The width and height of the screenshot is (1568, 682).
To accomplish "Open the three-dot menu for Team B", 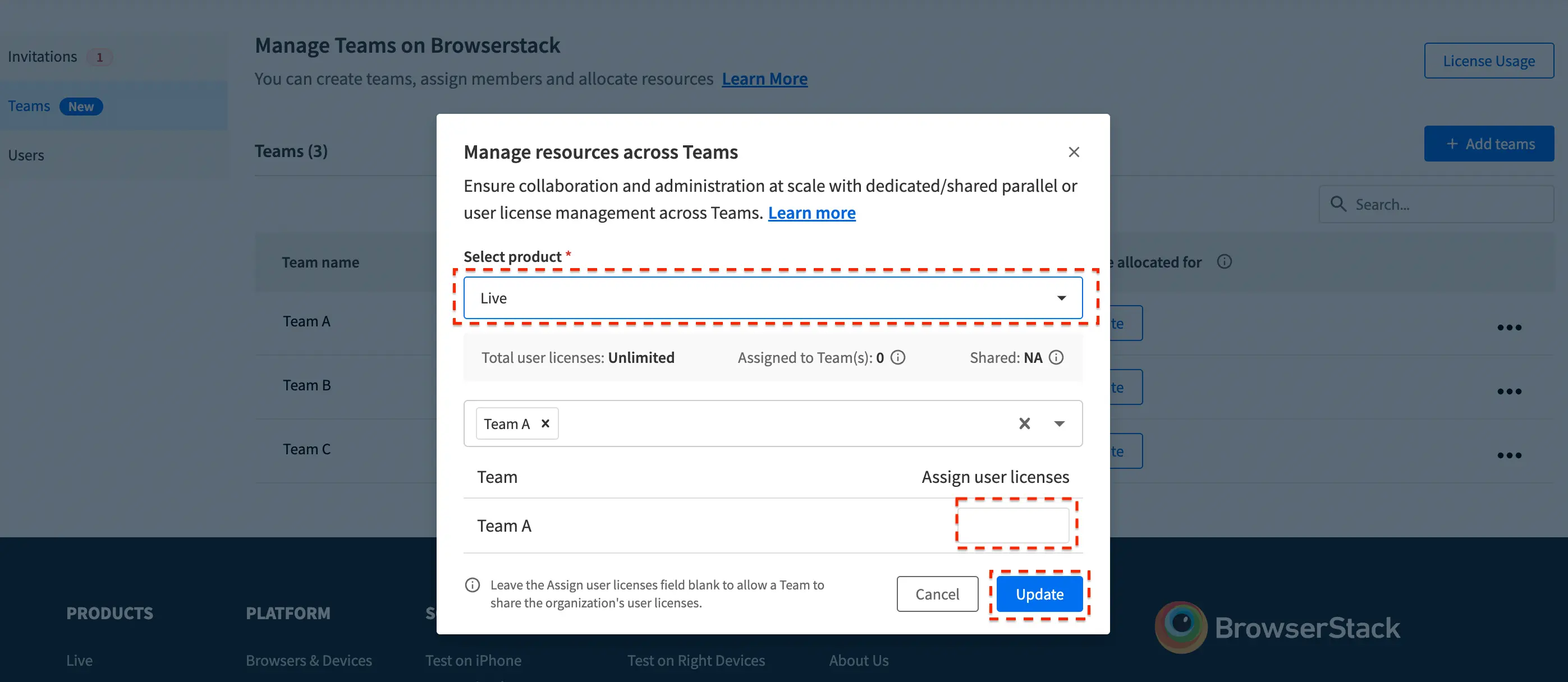I will pyautogui.click(x=1509, y=391).
